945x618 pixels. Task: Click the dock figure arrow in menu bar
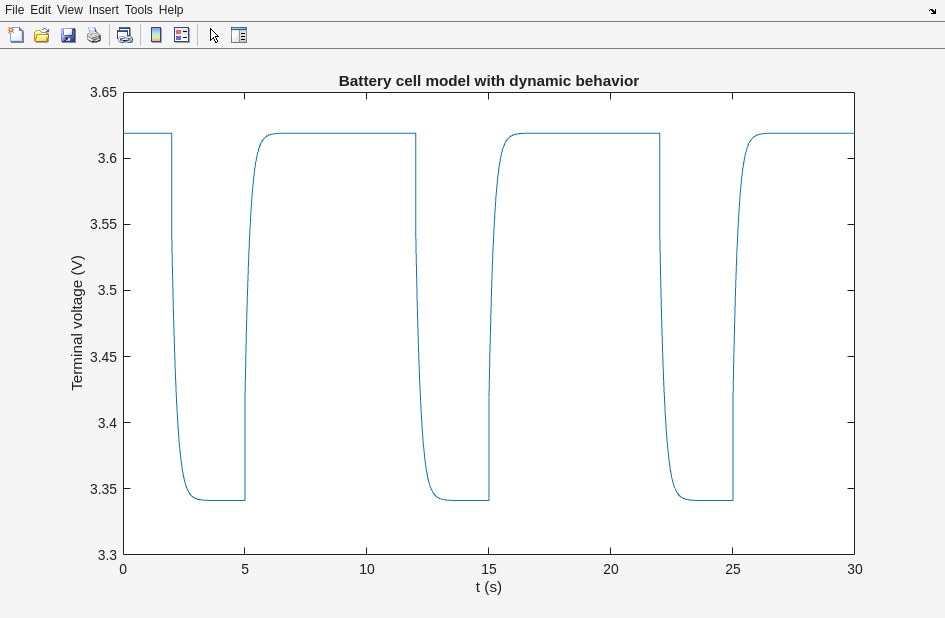tap(932, 10)
